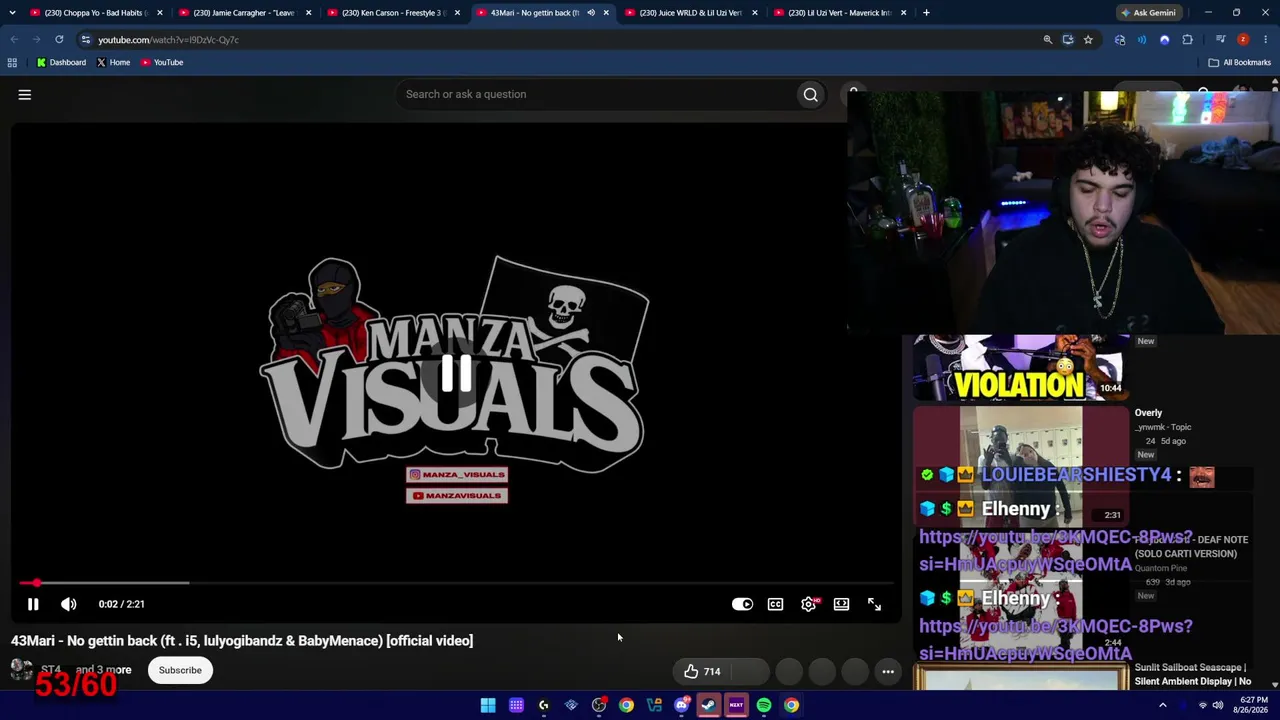Open the taskbar volume control
The image size is (1280, 720).
click(x=1218, y=705)
